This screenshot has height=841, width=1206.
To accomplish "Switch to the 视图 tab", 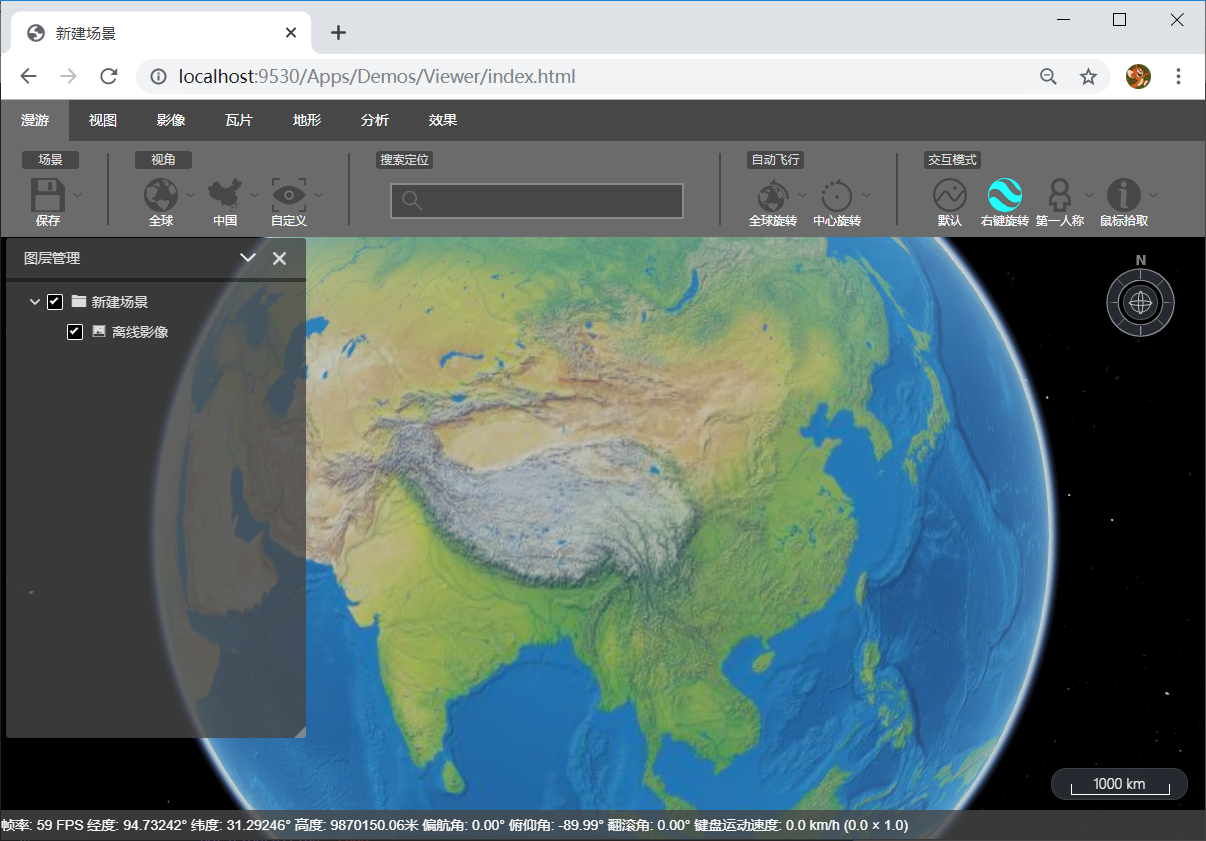I will click(103, 120).
